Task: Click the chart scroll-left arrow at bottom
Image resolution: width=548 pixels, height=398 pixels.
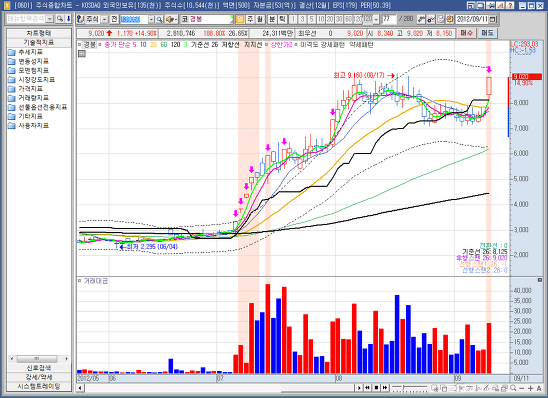Action: point(80,388)
